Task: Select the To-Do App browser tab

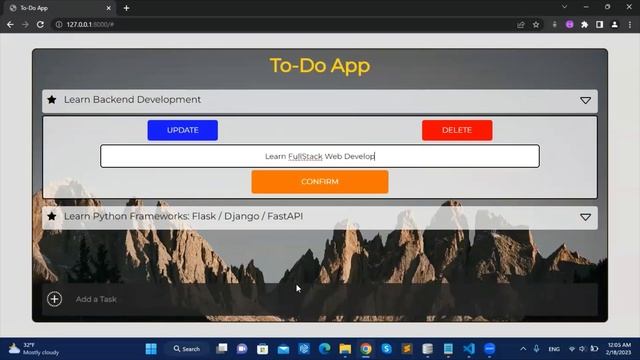Action: pos(59,8)
